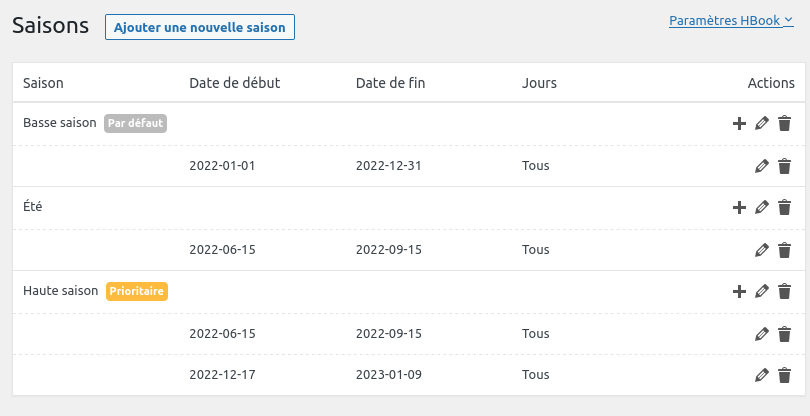This screenshot has height=416, width=810.
Task: Delete the Basse saison season
Action: tap(785, 123)
